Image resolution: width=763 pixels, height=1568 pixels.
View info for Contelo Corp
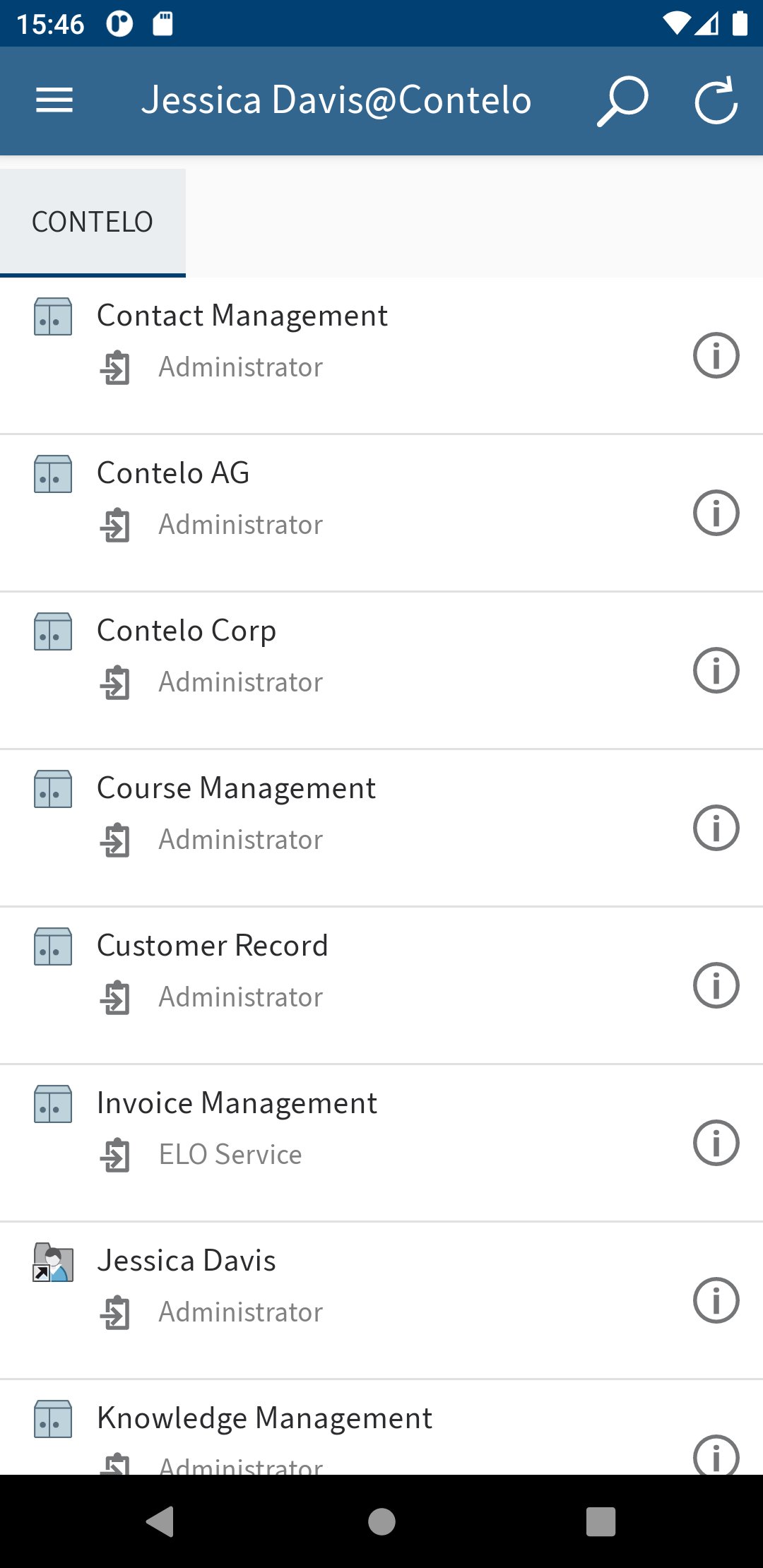tap(716, 670)
